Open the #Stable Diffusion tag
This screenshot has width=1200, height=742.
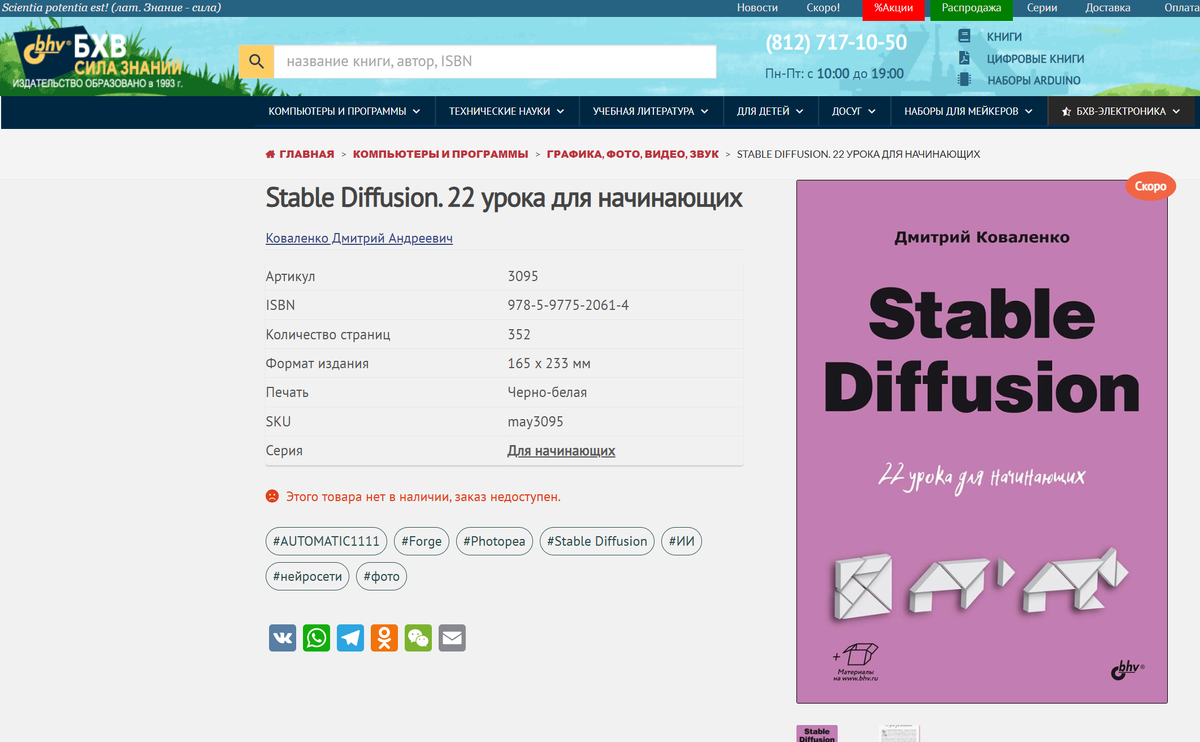point(597,541)
